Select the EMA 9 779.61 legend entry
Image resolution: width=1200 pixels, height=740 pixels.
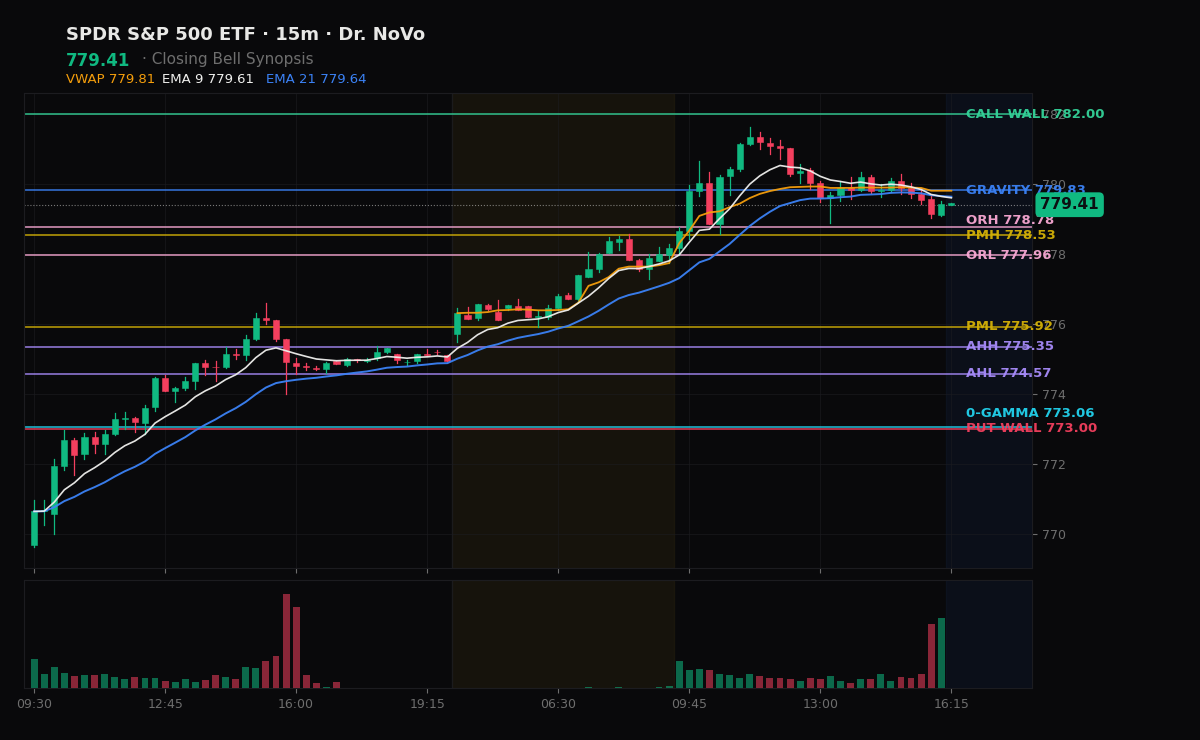tap(208, 79)
